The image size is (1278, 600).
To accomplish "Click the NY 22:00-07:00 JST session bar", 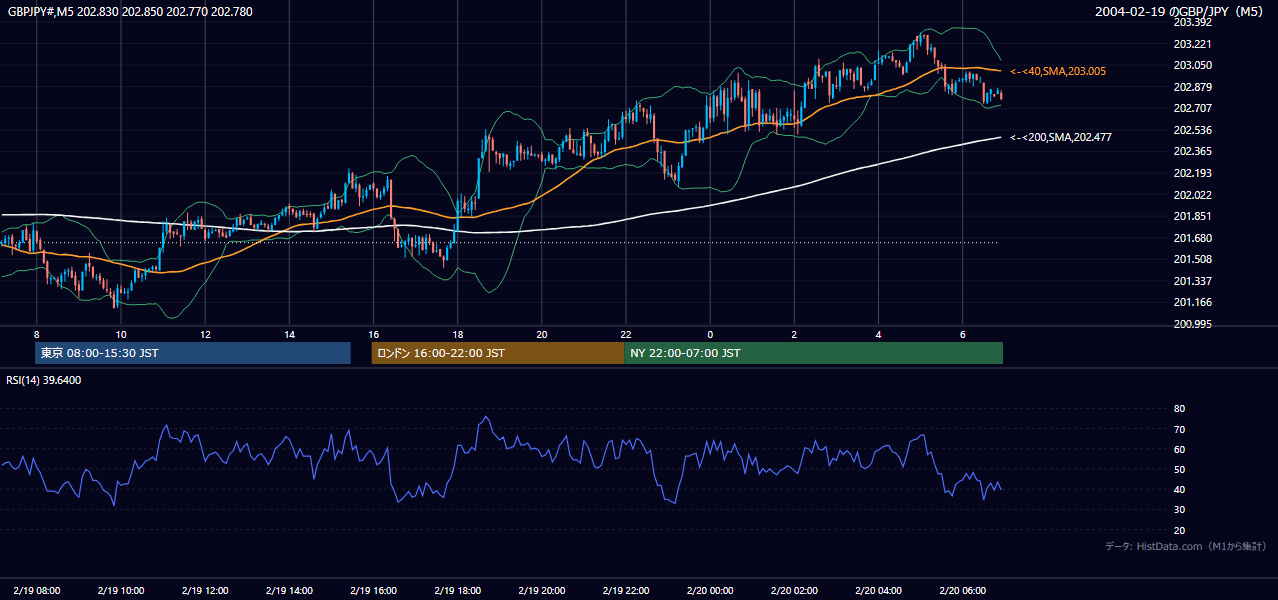I will pyautogui.click(x=813, y=353).
